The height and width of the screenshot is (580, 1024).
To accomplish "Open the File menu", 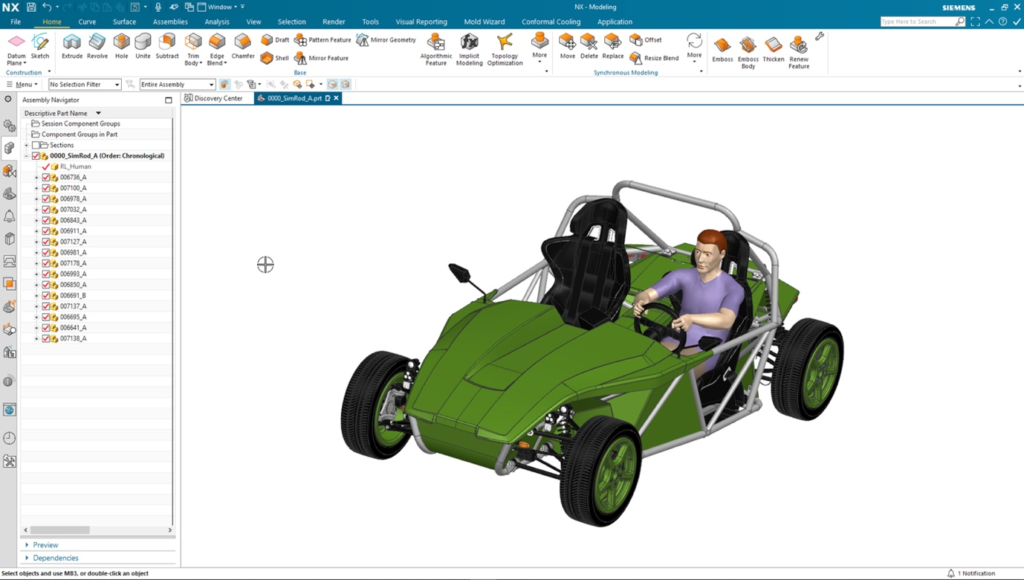I will point(15,21).
